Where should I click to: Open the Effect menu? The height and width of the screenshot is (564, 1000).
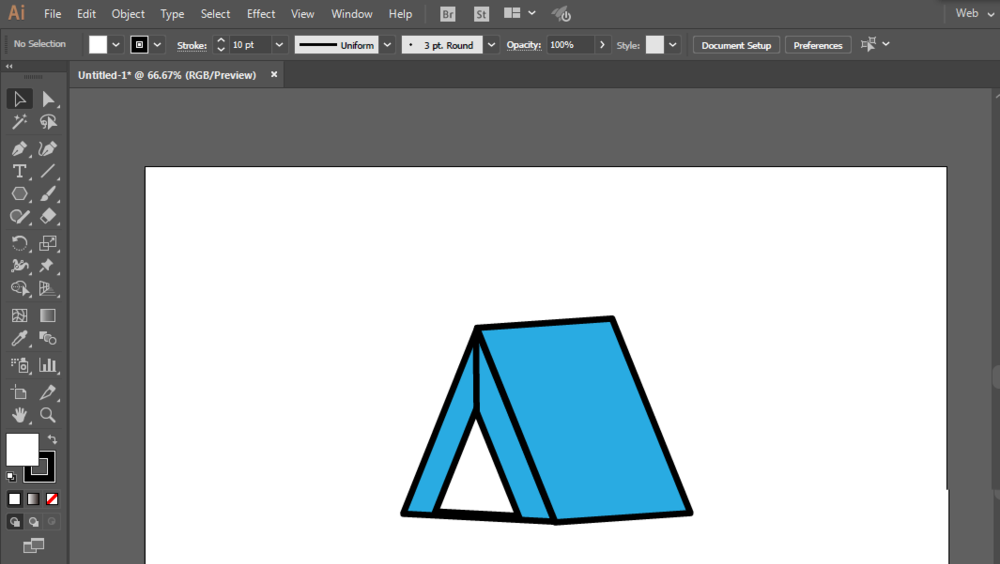pos(261,14)
